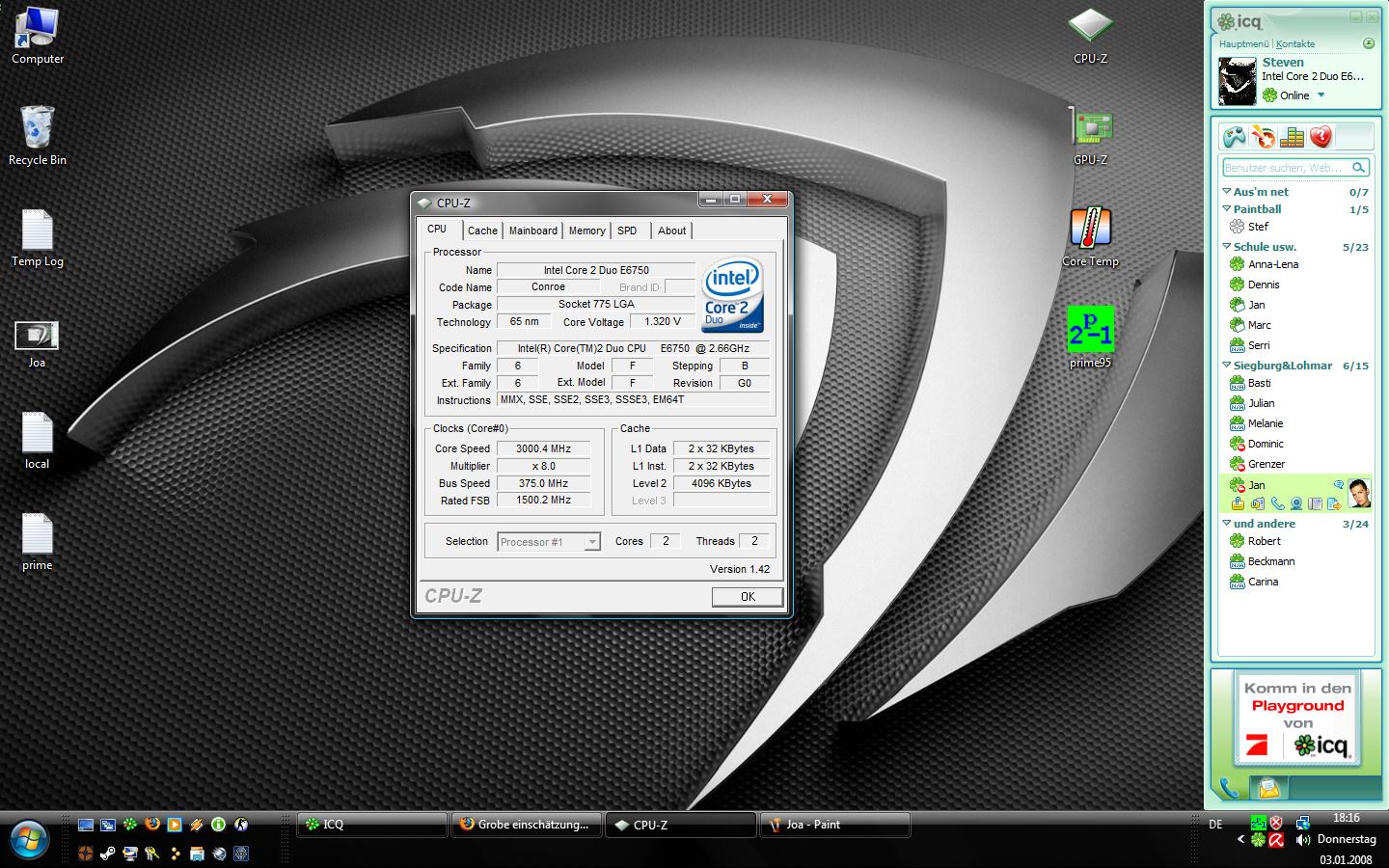Collapse the Paintball contact group
This screenshot has width=1389, height=868.
coord(1226,208)
